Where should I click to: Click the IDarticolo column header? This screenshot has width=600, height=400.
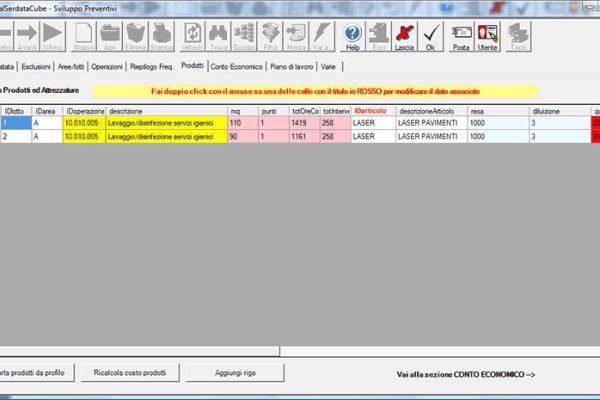coord(371,110)
